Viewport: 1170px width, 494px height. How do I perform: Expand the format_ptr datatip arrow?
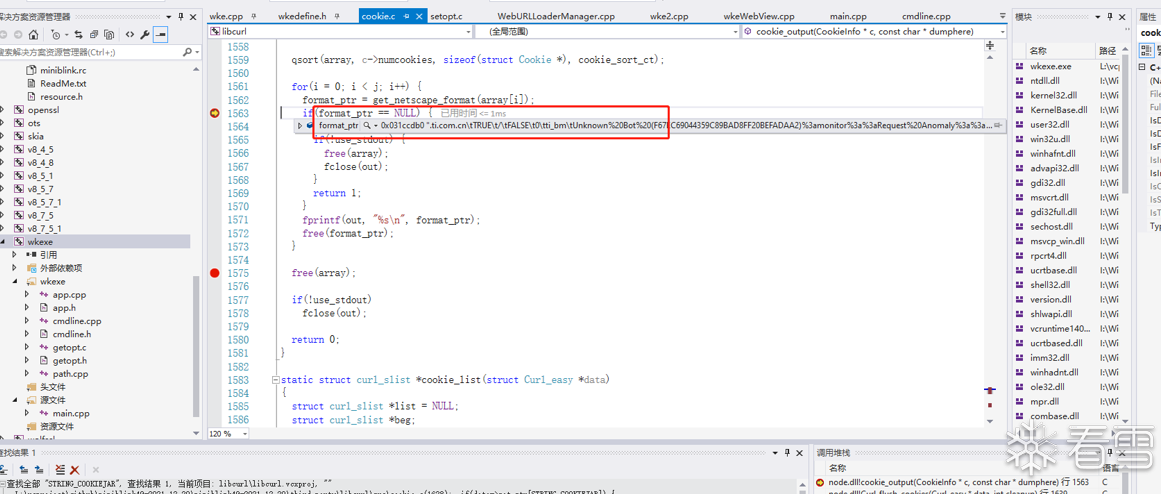[301, 126]
